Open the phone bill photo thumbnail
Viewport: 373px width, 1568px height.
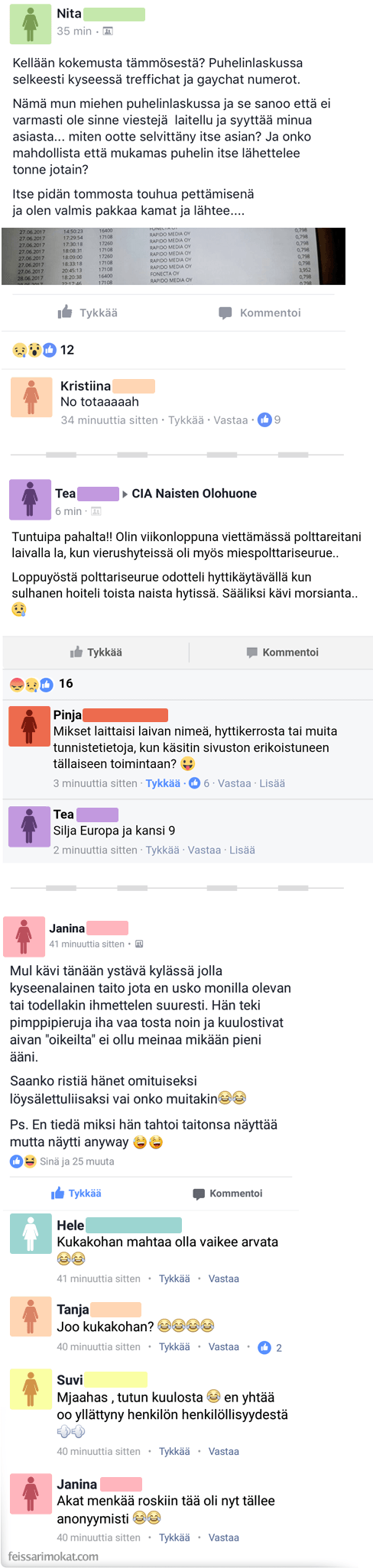tap(174, 256)
